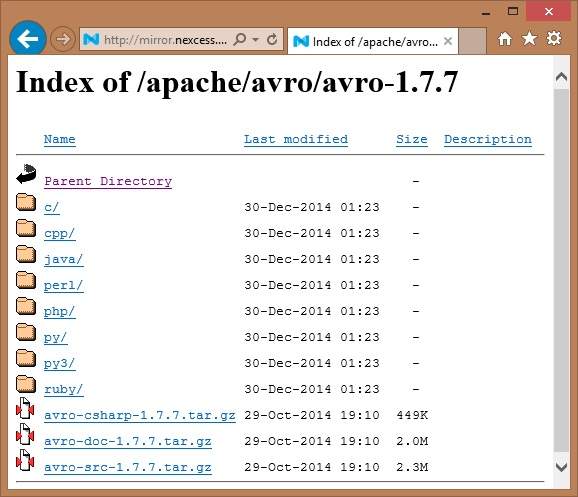
Task: Sort listing by Description column
Action: (x=488, y=139)
